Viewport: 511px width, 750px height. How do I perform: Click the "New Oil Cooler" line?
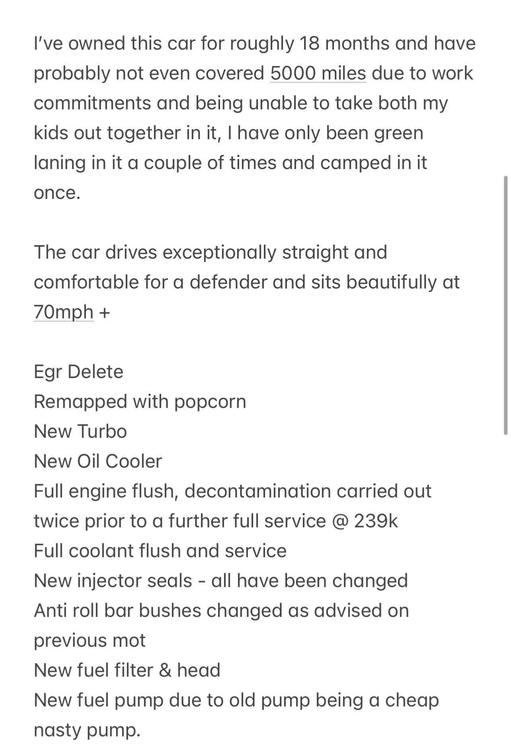[x=98, y=461]
